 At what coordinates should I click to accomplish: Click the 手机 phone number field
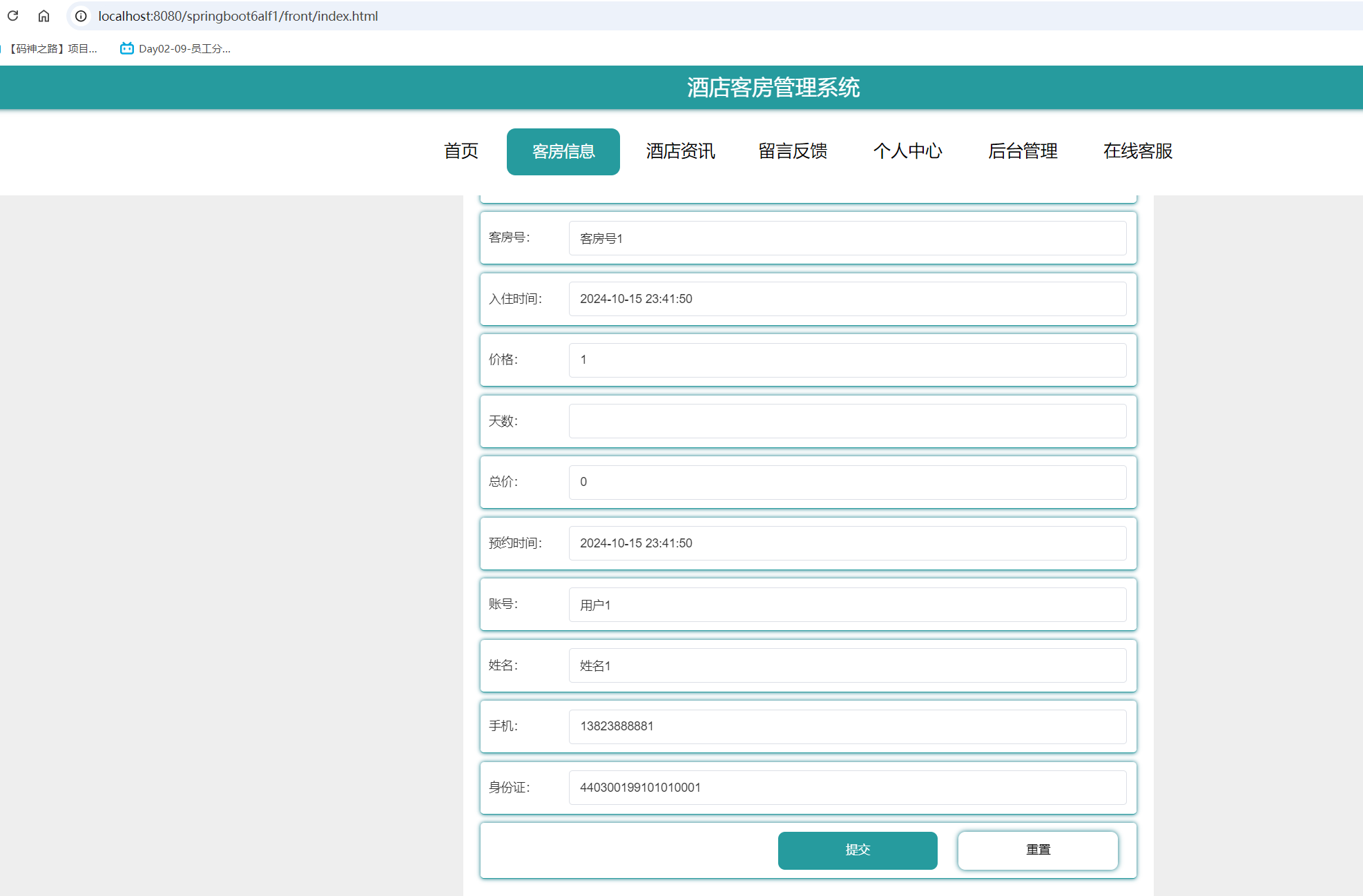tap(848, 726)
